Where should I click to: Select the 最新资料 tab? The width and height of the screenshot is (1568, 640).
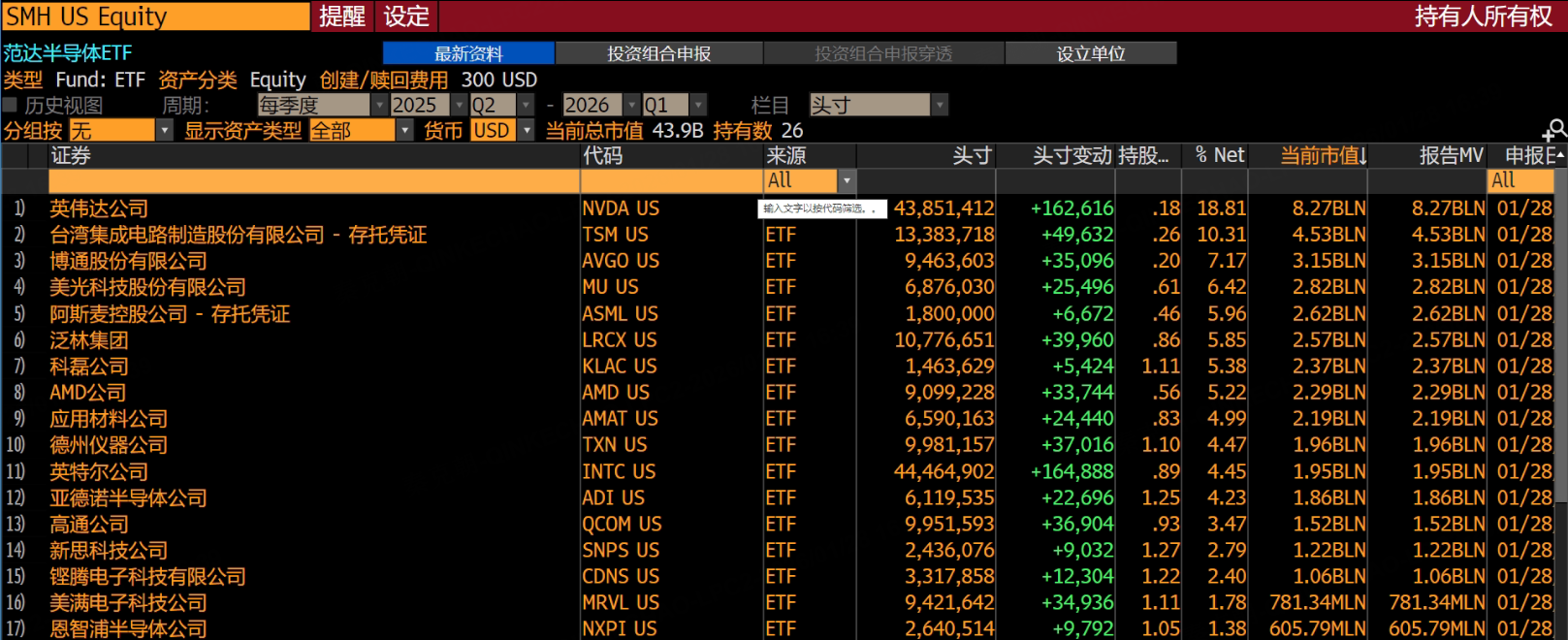(468, 53)
